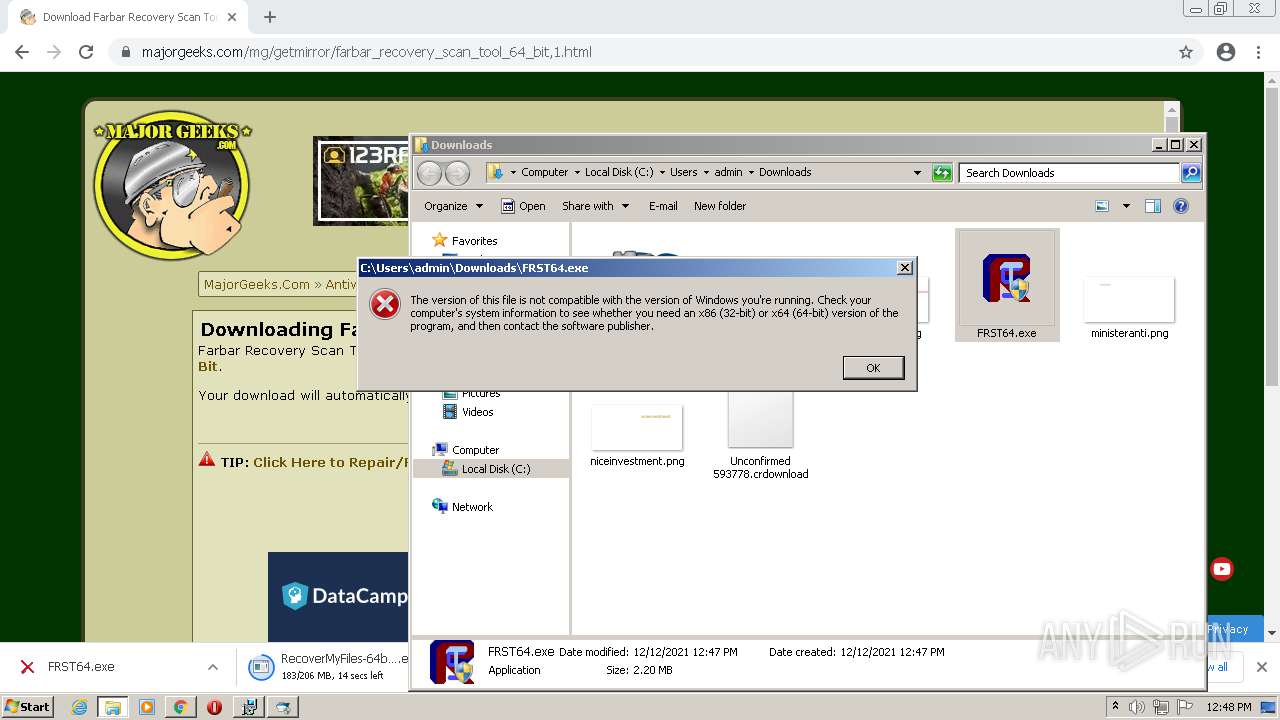Click the 12:48 PM taskbar clock
The width and height of the screenshot is (1280, 720).
point(1229,707)
